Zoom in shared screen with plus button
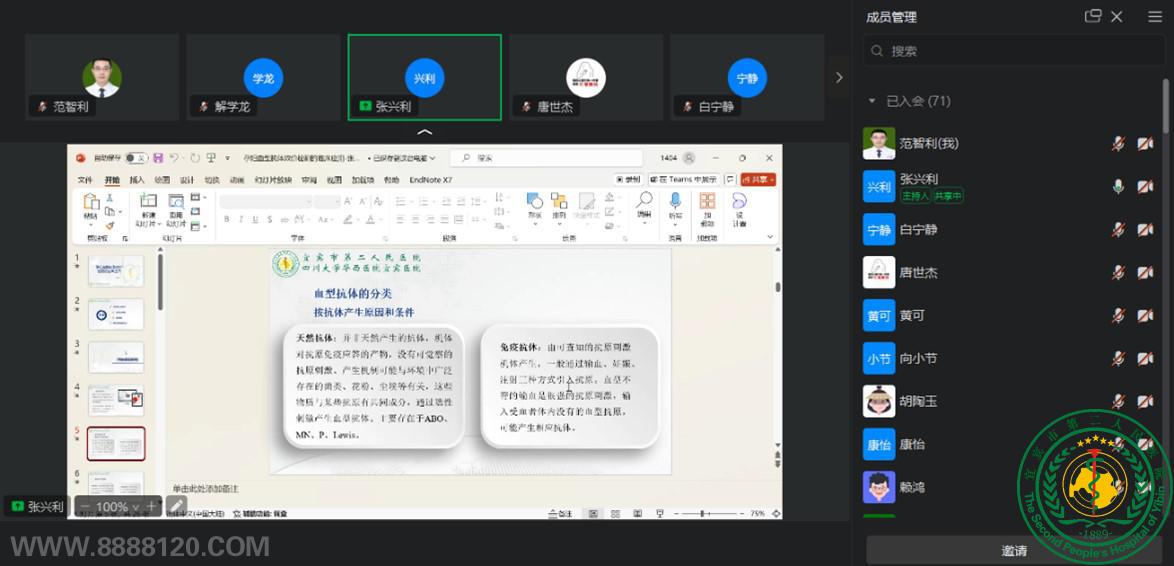The image size is (1174, 566). pos(151,507)
